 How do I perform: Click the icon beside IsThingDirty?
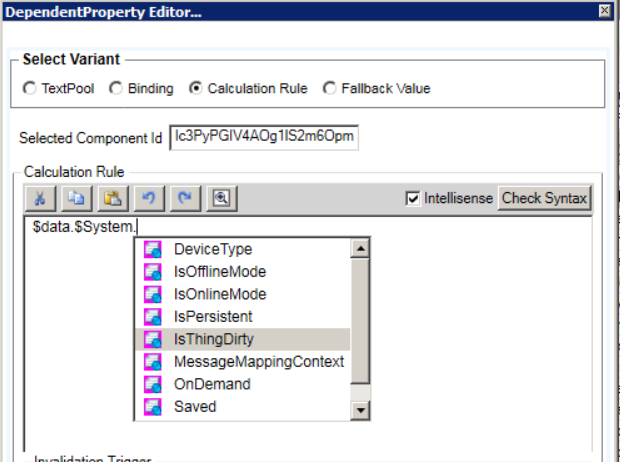(153, 339)
